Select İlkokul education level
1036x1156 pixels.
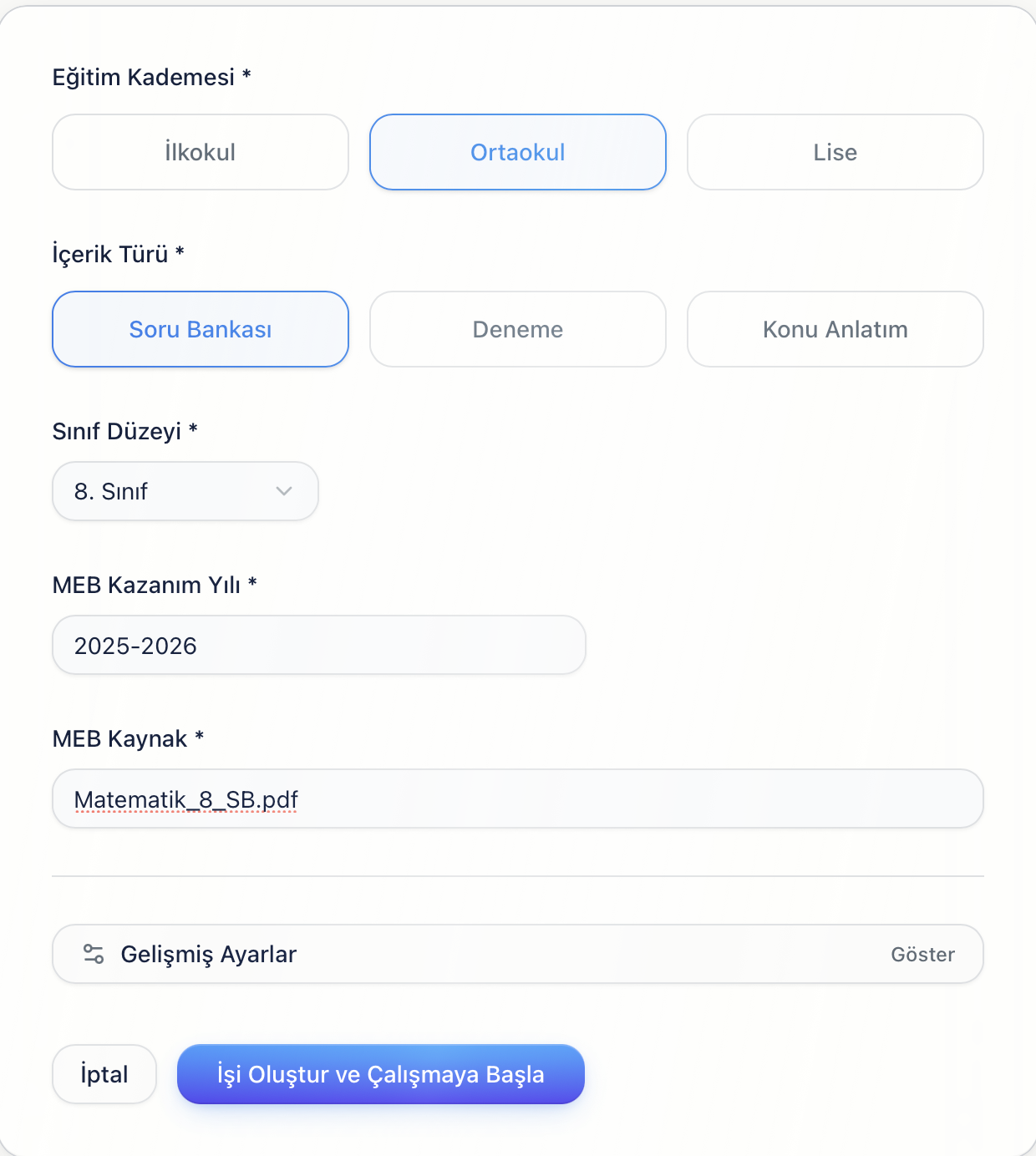click(x=201, y=152)
